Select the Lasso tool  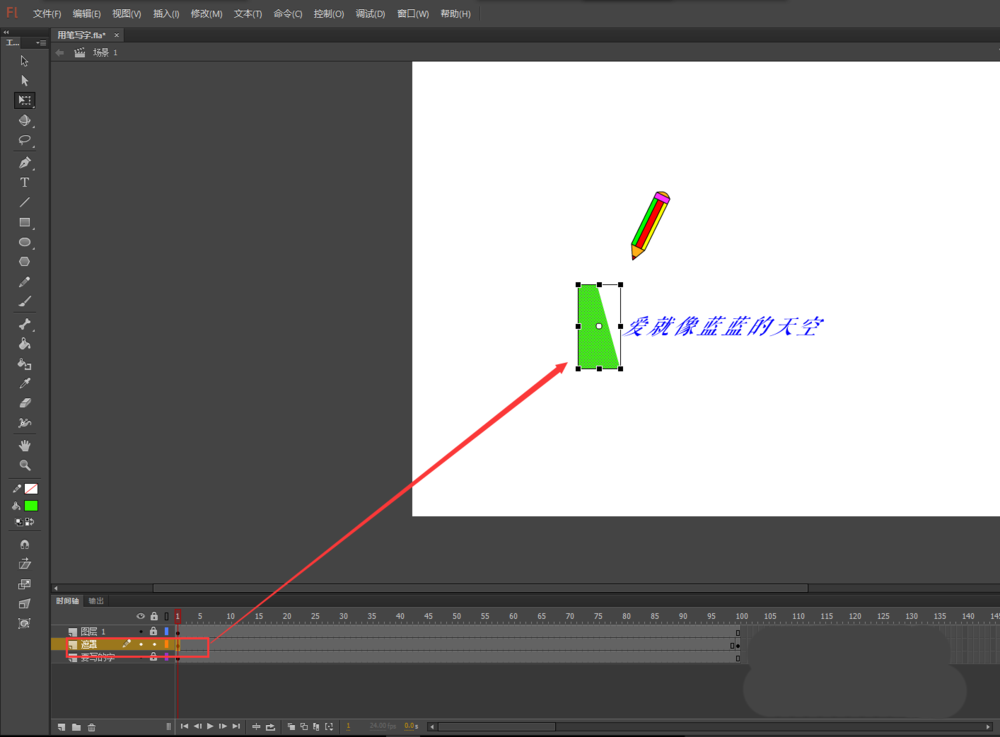tap(24, 140)
